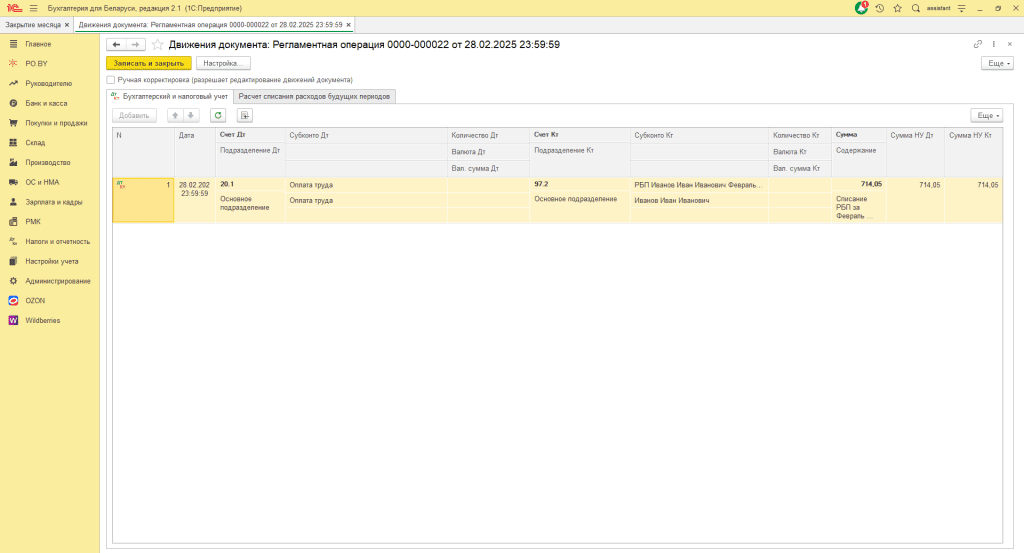This screenshot has height=553, width=1024.
Task: Open the service settings menu beside assistant
Action: pyautogui.click(x=961, y=8)
